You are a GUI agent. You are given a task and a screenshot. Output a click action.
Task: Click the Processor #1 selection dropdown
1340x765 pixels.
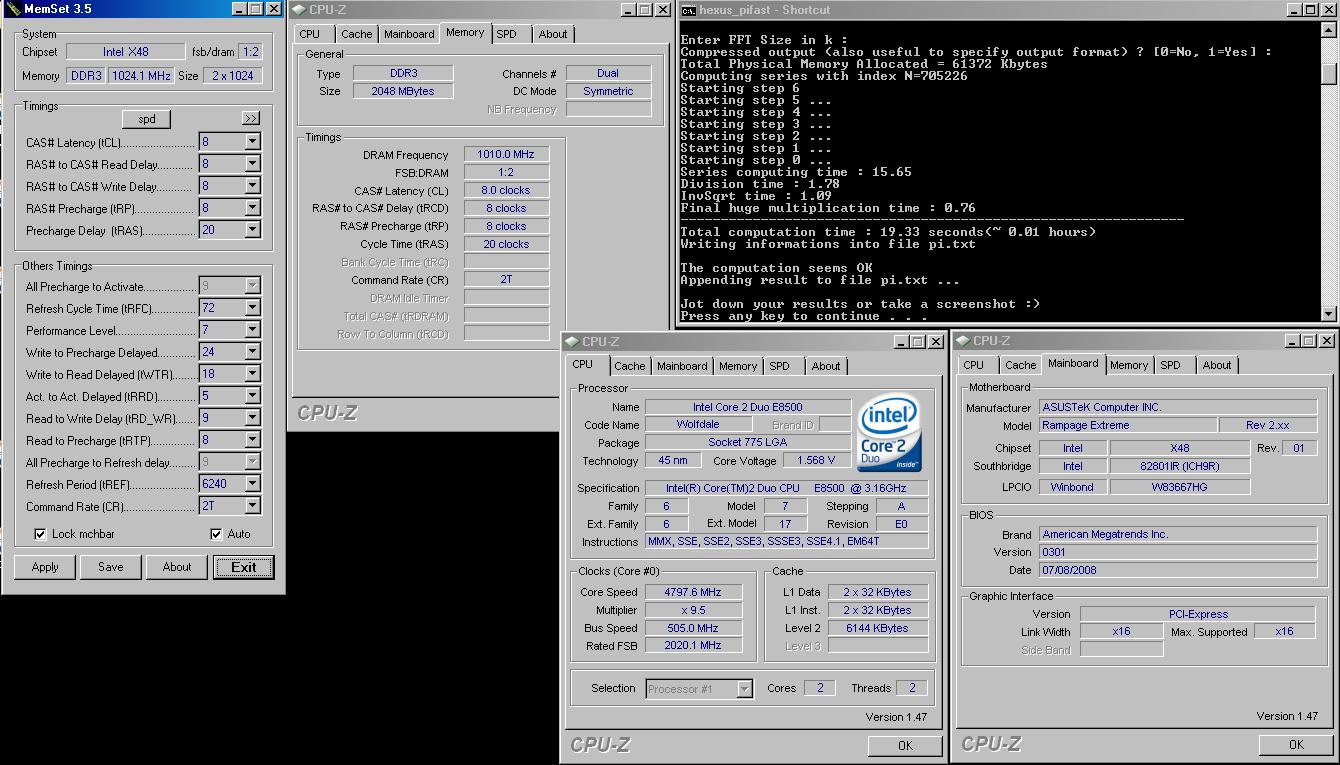tap(698, 689)
